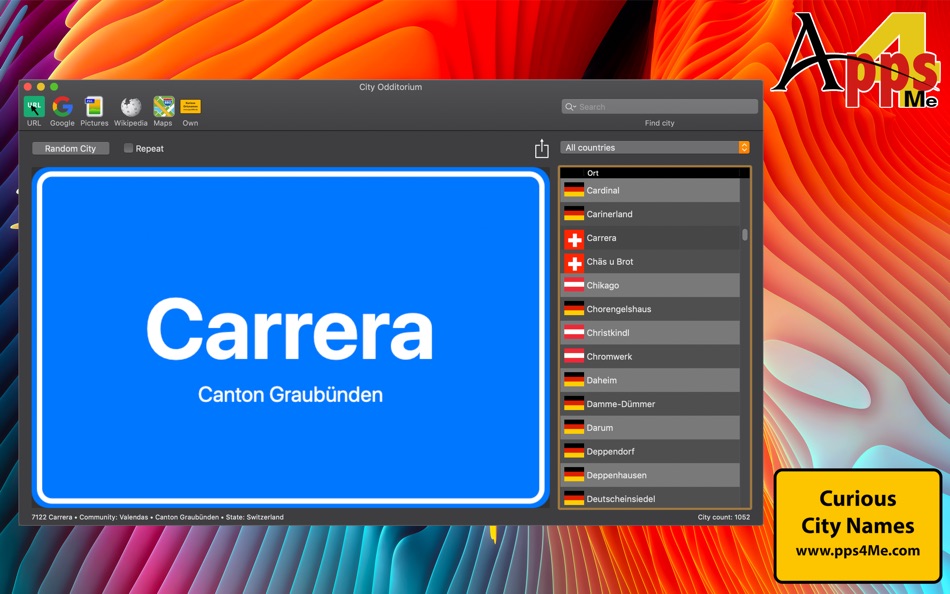Viewport: 950px width, 594px height.
Task: Click the German flag beside Daheim
Action: coord(575,380)
